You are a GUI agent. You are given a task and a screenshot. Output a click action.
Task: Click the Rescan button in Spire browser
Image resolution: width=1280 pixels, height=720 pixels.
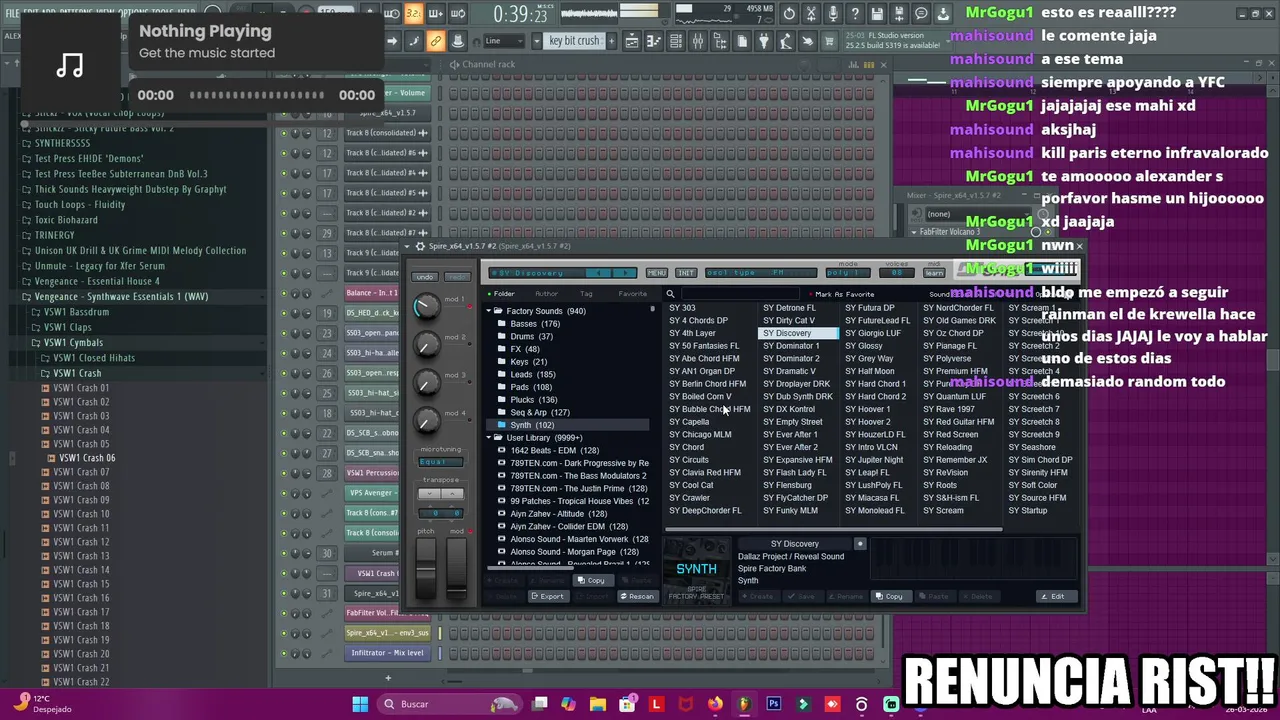(x=636, y=596)
